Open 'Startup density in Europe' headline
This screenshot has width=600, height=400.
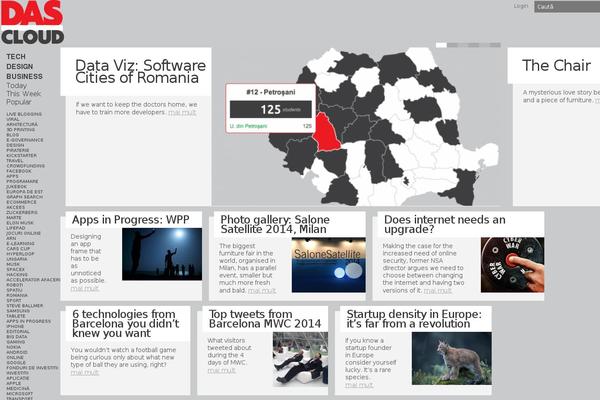(x=414, y=319)
